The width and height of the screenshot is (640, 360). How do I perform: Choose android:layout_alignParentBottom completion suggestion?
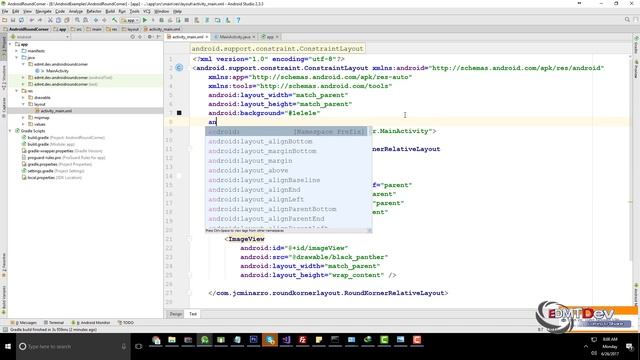[x=288, y=209]
